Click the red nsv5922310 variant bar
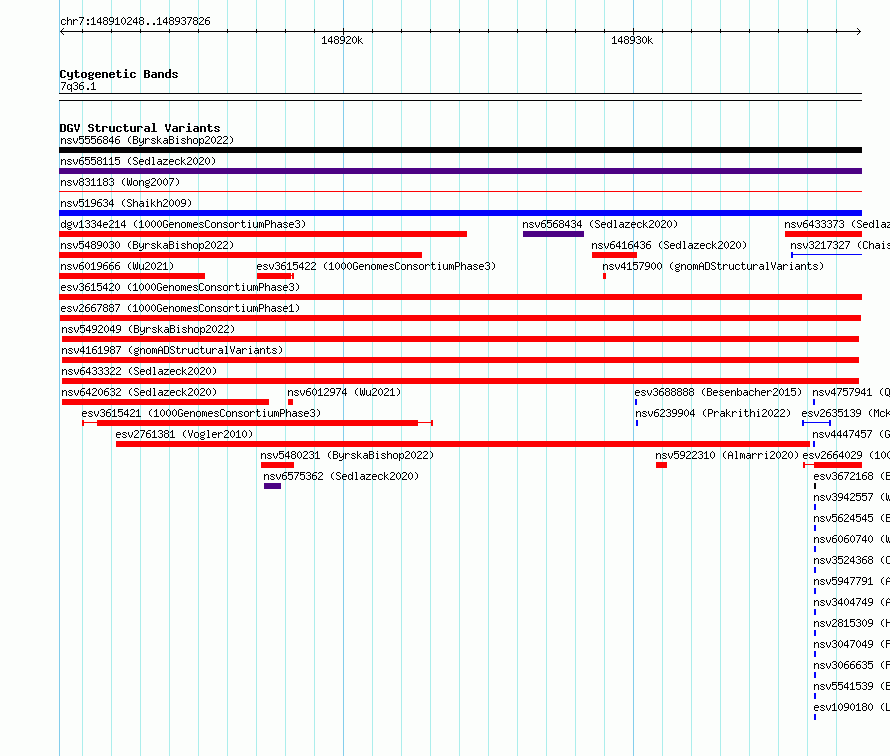This screenshot has width=890, height=756. [x=661, y=465]
